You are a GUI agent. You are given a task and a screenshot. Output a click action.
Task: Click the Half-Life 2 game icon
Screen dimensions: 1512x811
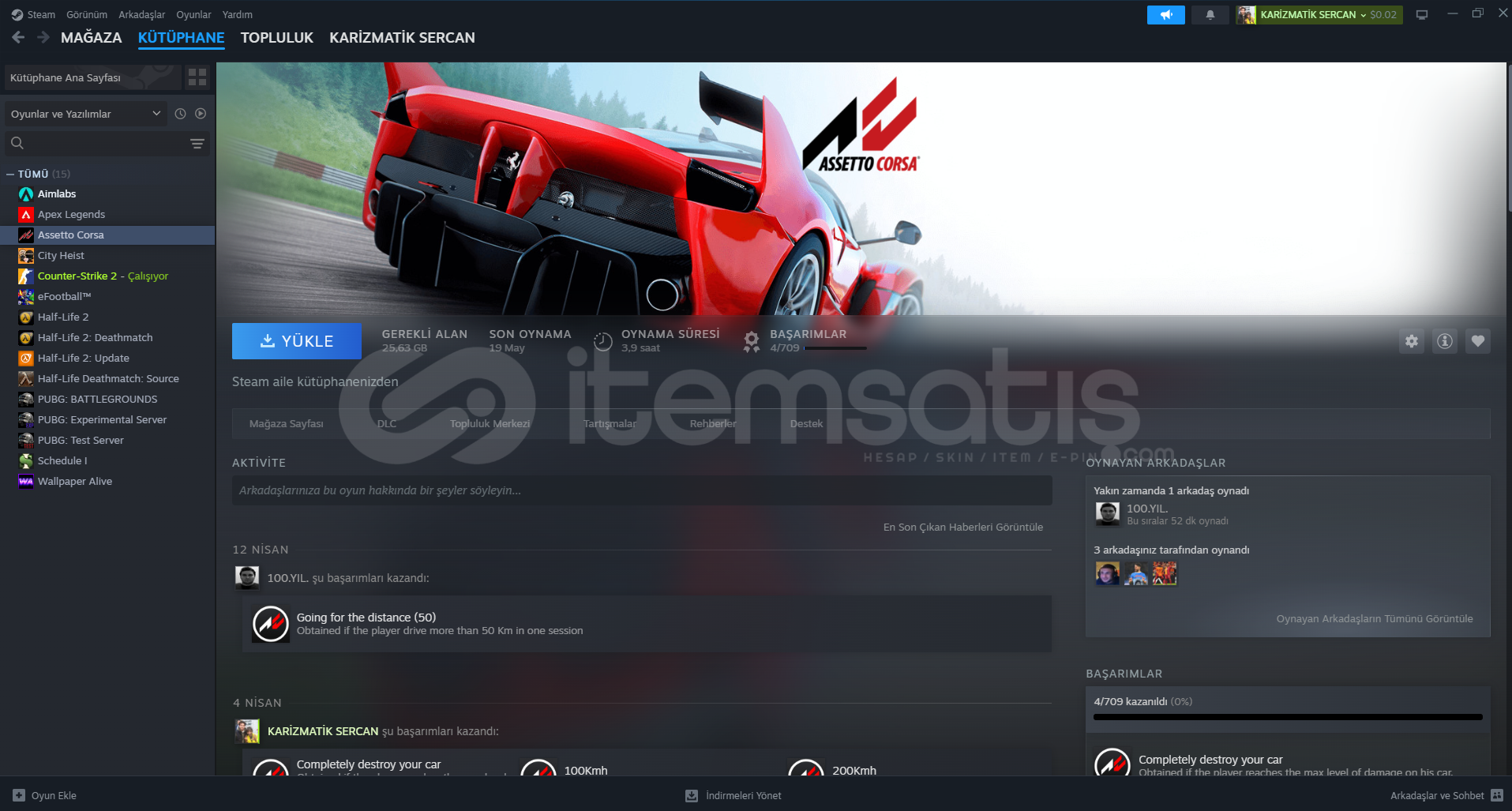tap(26, 317)
